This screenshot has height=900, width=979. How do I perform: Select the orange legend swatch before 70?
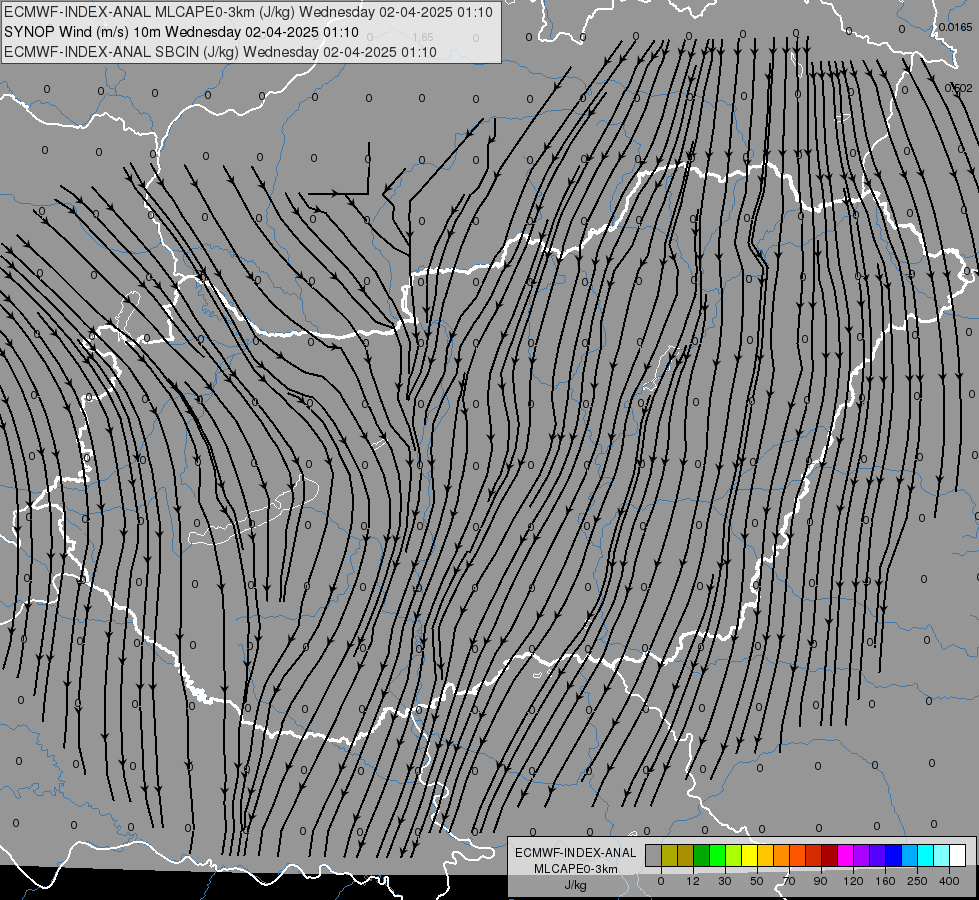point(782,855)
